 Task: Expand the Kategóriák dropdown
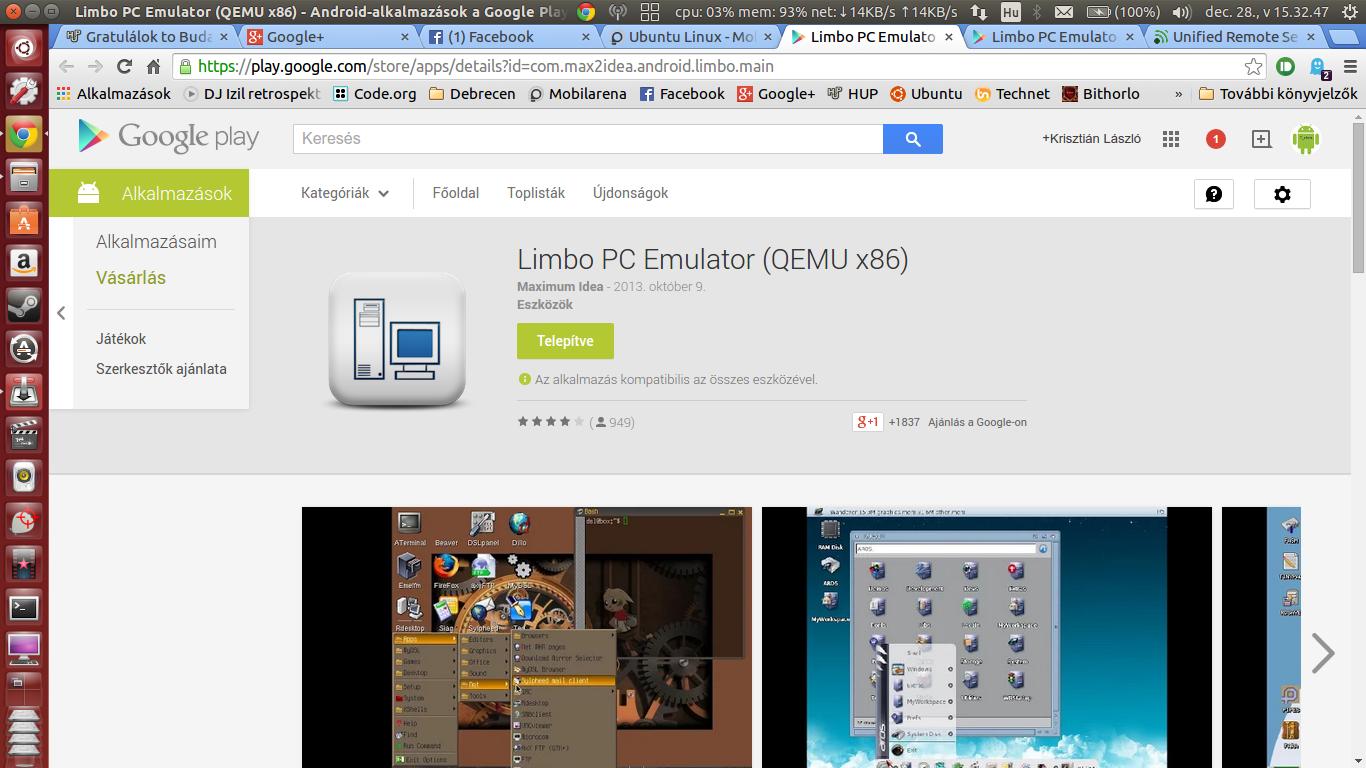tap(345, 193)
